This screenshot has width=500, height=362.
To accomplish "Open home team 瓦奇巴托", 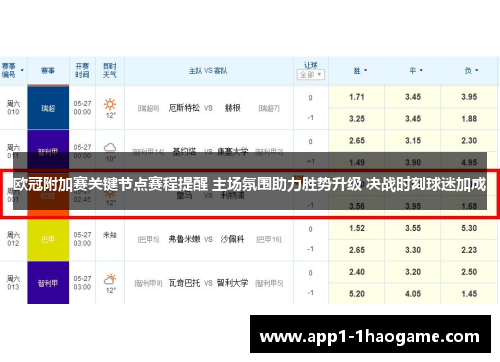I will pos(184,283).
